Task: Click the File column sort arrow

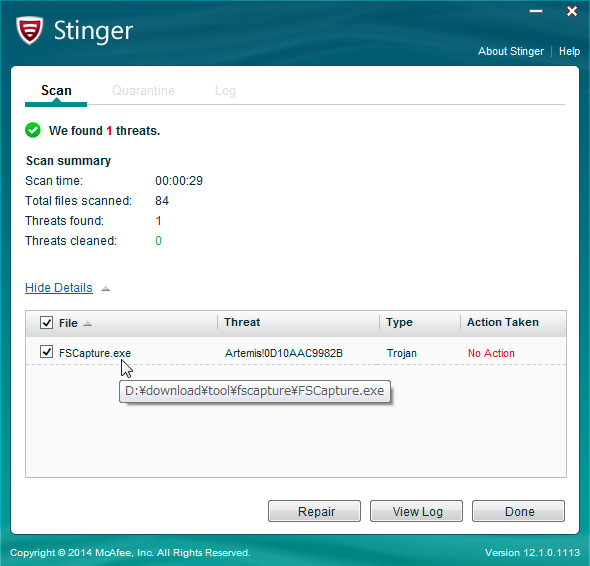Action: [x=87, y=324]
